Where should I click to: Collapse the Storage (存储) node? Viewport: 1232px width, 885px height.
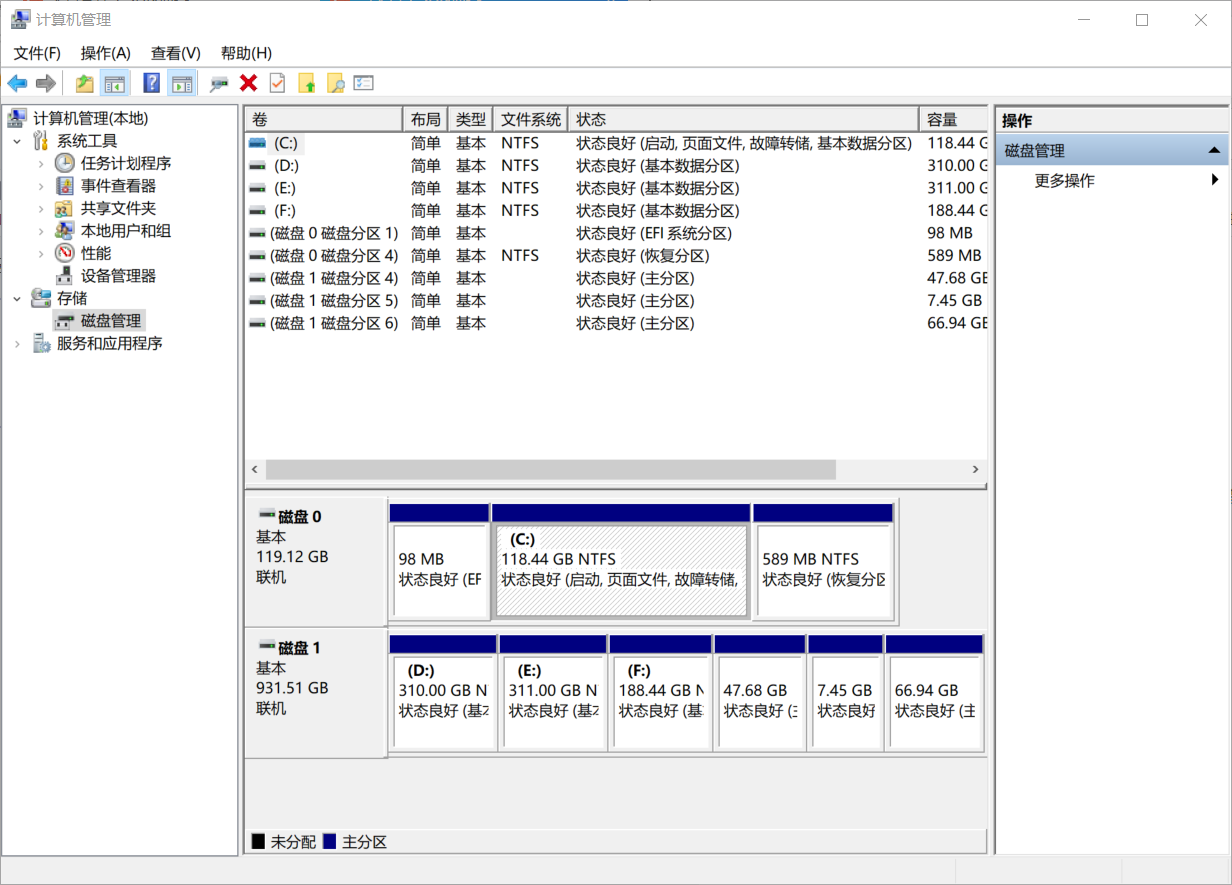17,298
